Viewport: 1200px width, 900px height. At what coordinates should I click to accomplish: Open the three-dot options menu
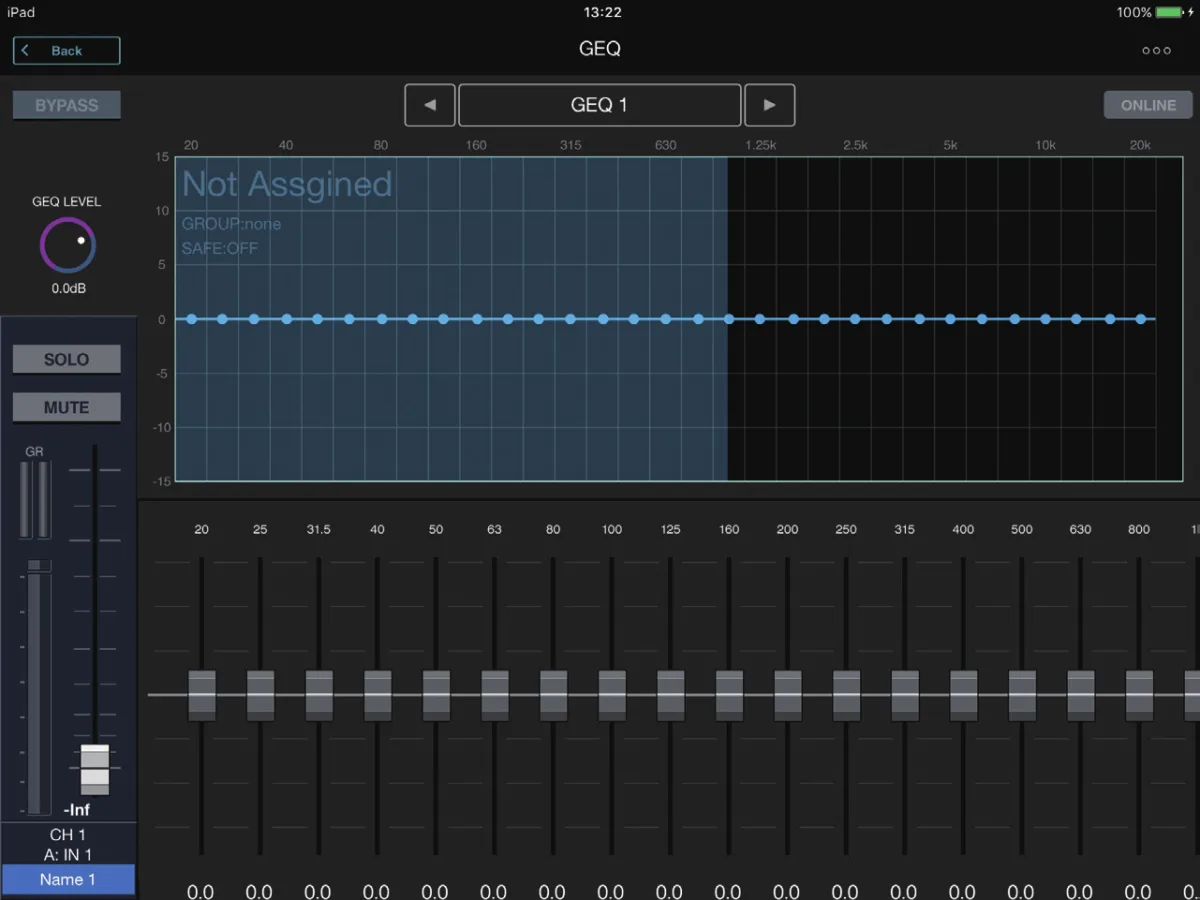pyautogui.click(x=1156, y=51)
